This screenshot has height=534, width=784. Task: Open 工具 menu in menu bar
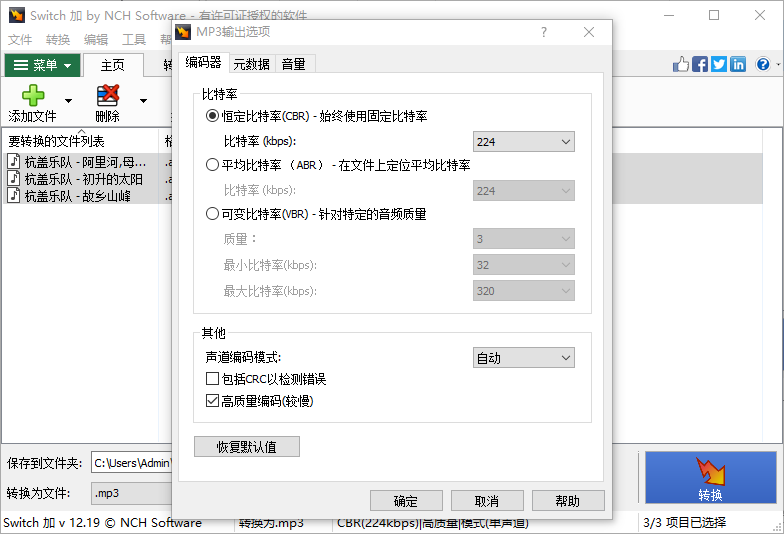pos(134,40)
